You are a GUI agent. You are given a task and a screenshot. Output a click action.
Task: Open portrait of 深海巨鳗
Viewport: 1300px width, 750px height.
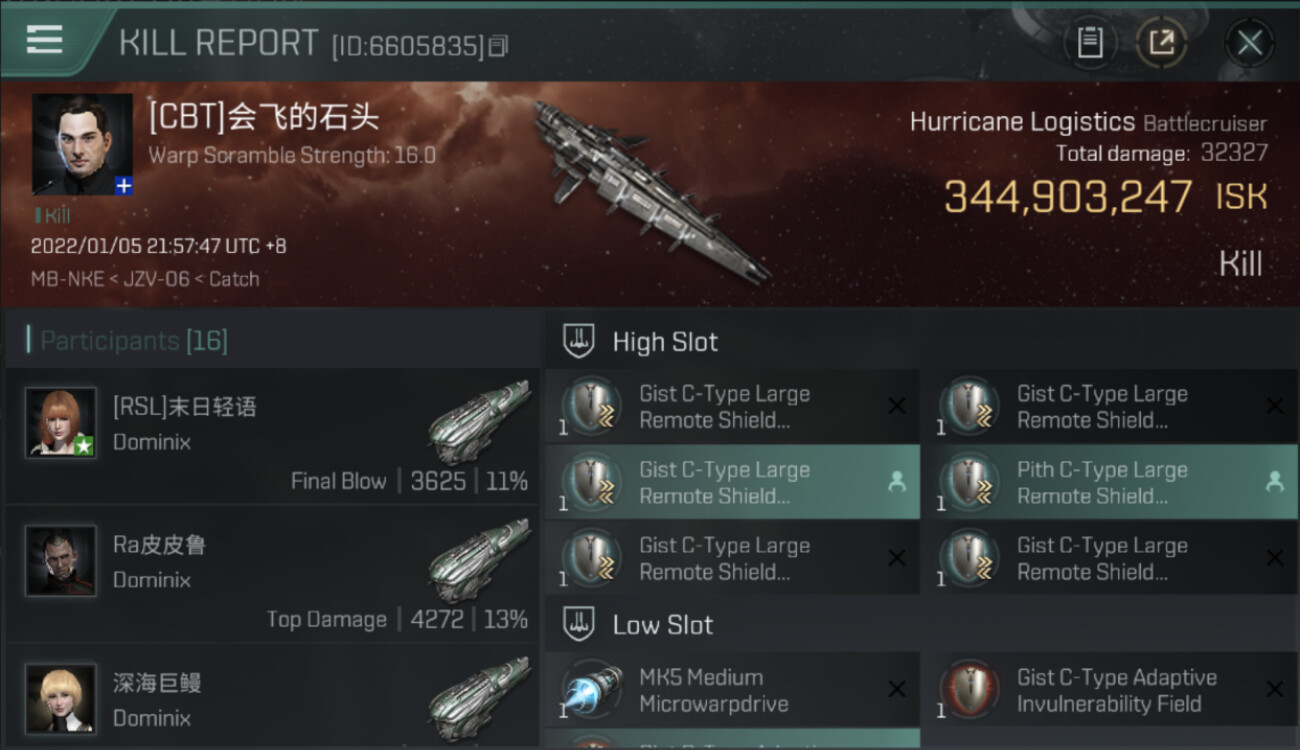(x=61, y=699)
